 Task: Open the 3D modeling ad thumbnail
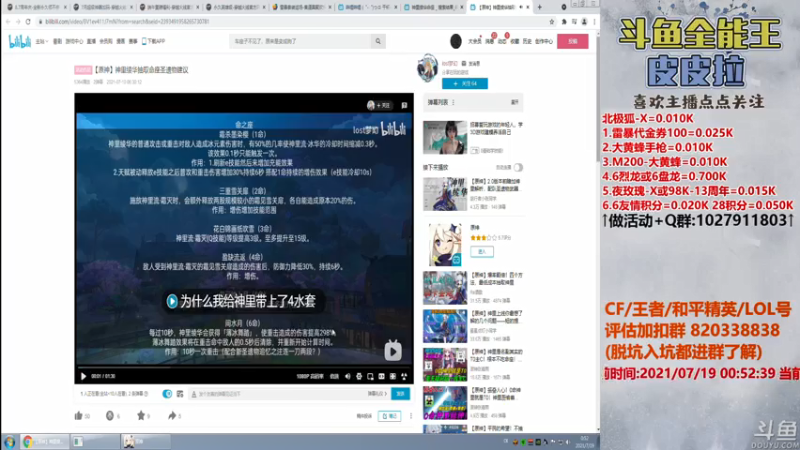click(445, 137)
